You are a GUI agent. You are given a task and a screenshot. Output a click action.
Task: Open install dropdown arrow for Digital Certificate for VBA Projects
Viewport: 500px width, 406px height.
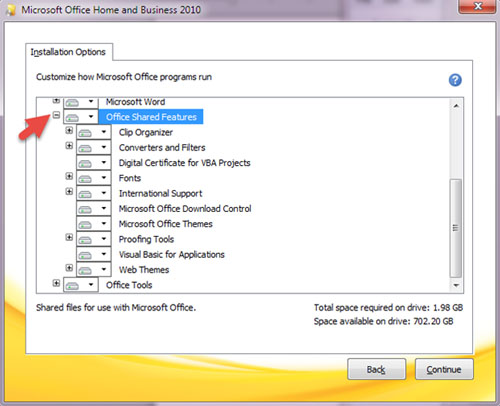(104, 163)
